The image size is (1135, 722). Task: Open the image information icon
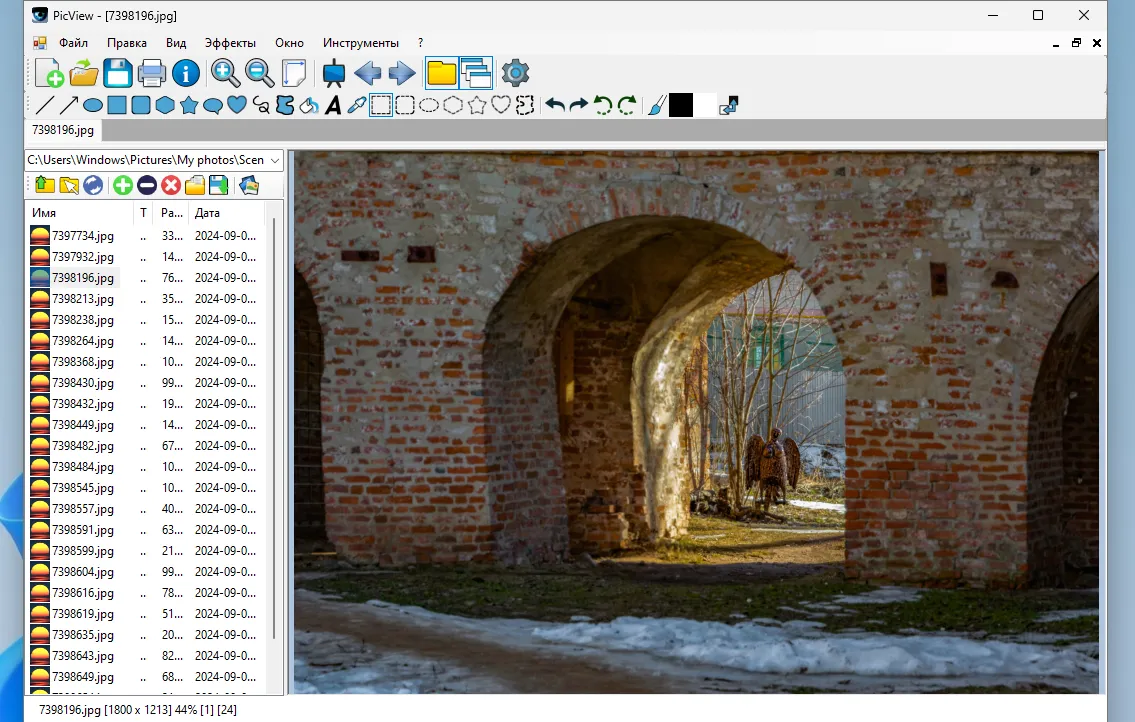(186, 73)
